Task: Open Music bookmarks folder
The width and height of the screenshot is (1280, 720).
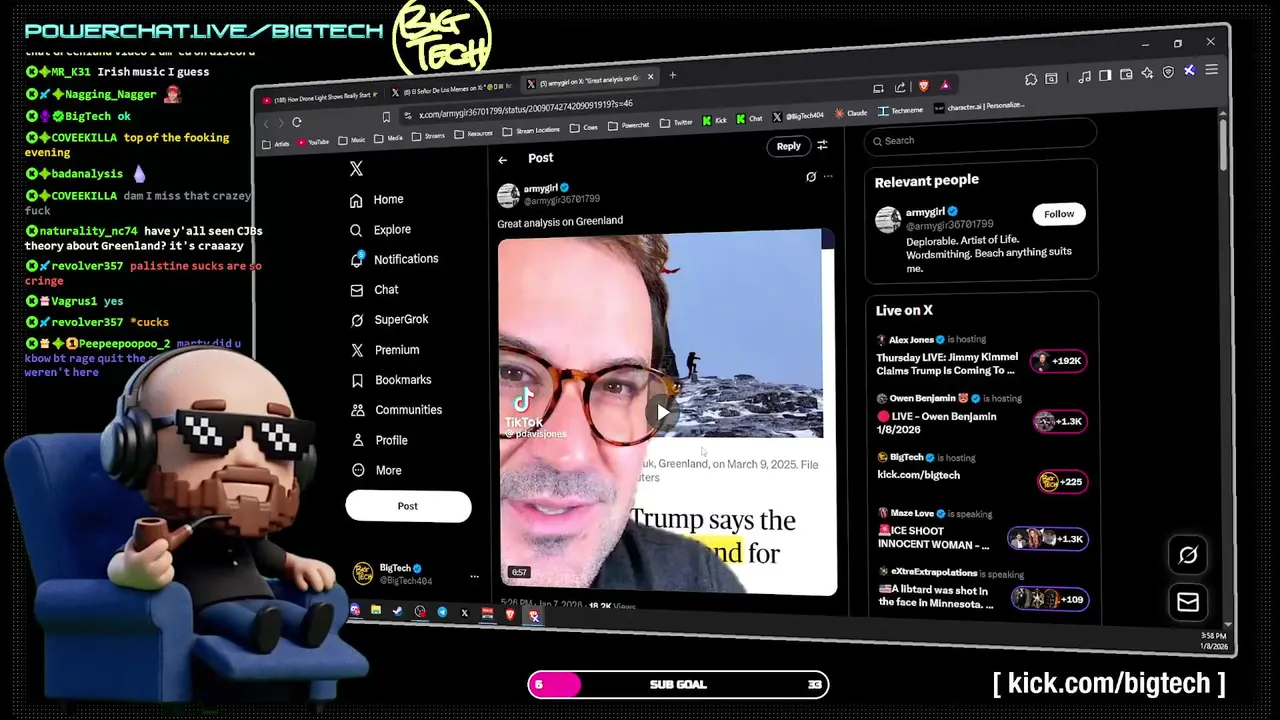Action: 351,140
